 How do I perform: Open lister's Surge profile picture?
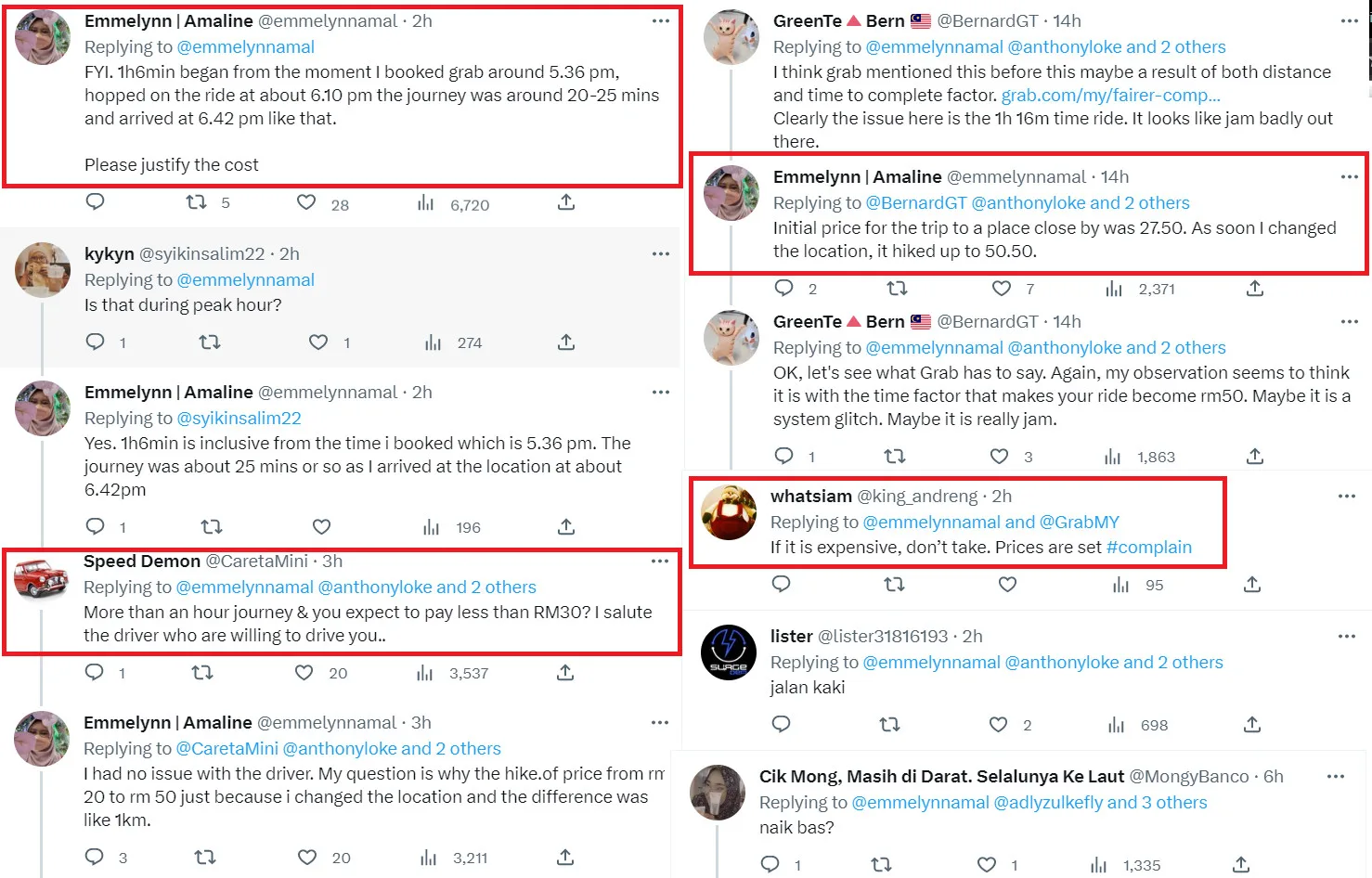729,653
